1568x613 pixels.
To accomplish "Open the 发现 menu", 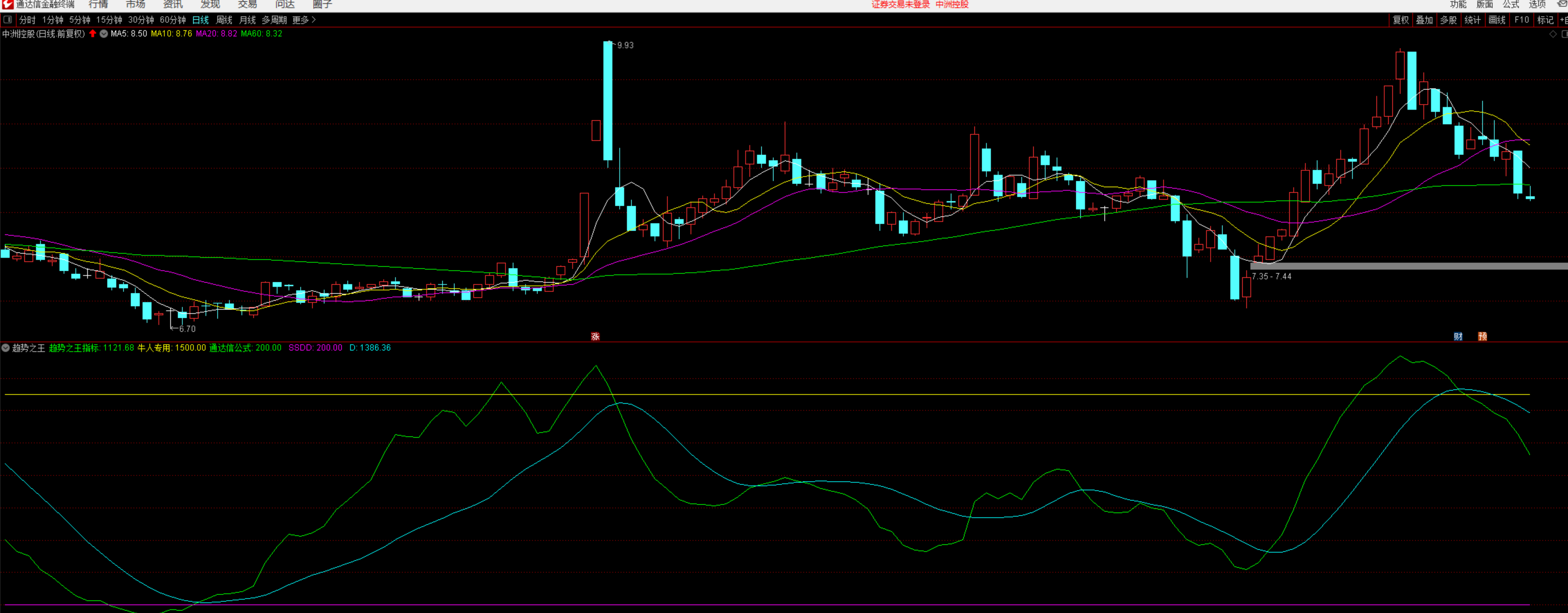I will click(x=210, y=4).
